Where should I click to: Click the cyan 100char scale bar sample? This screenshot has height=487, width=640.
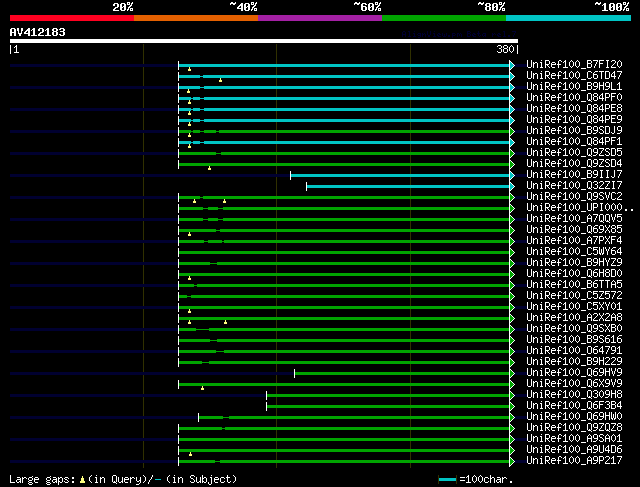click(x=447, y=480)
